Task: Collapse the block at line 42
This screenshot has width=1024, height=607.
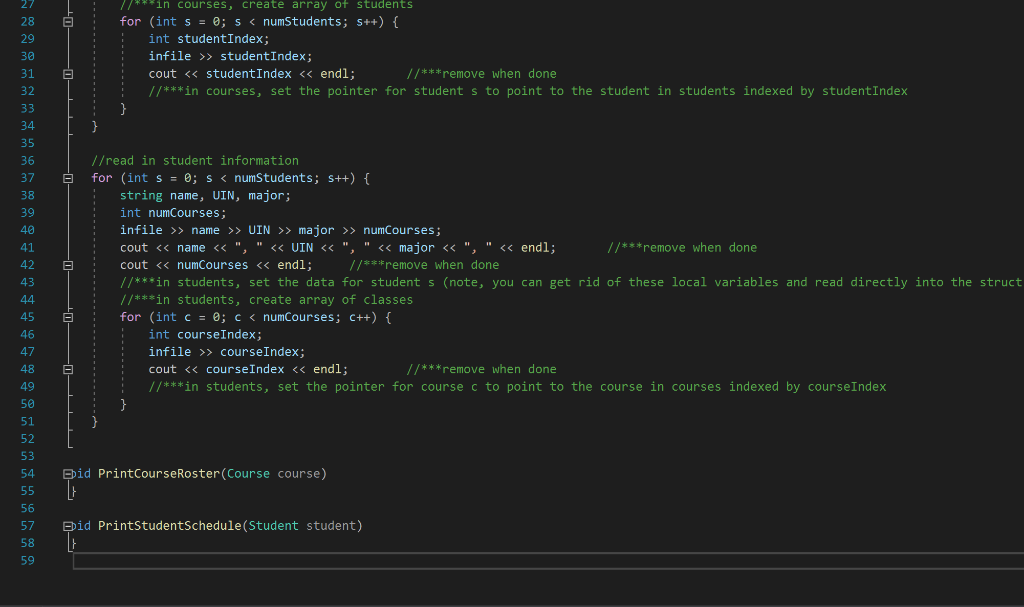Action: click(x=68, y=265)
